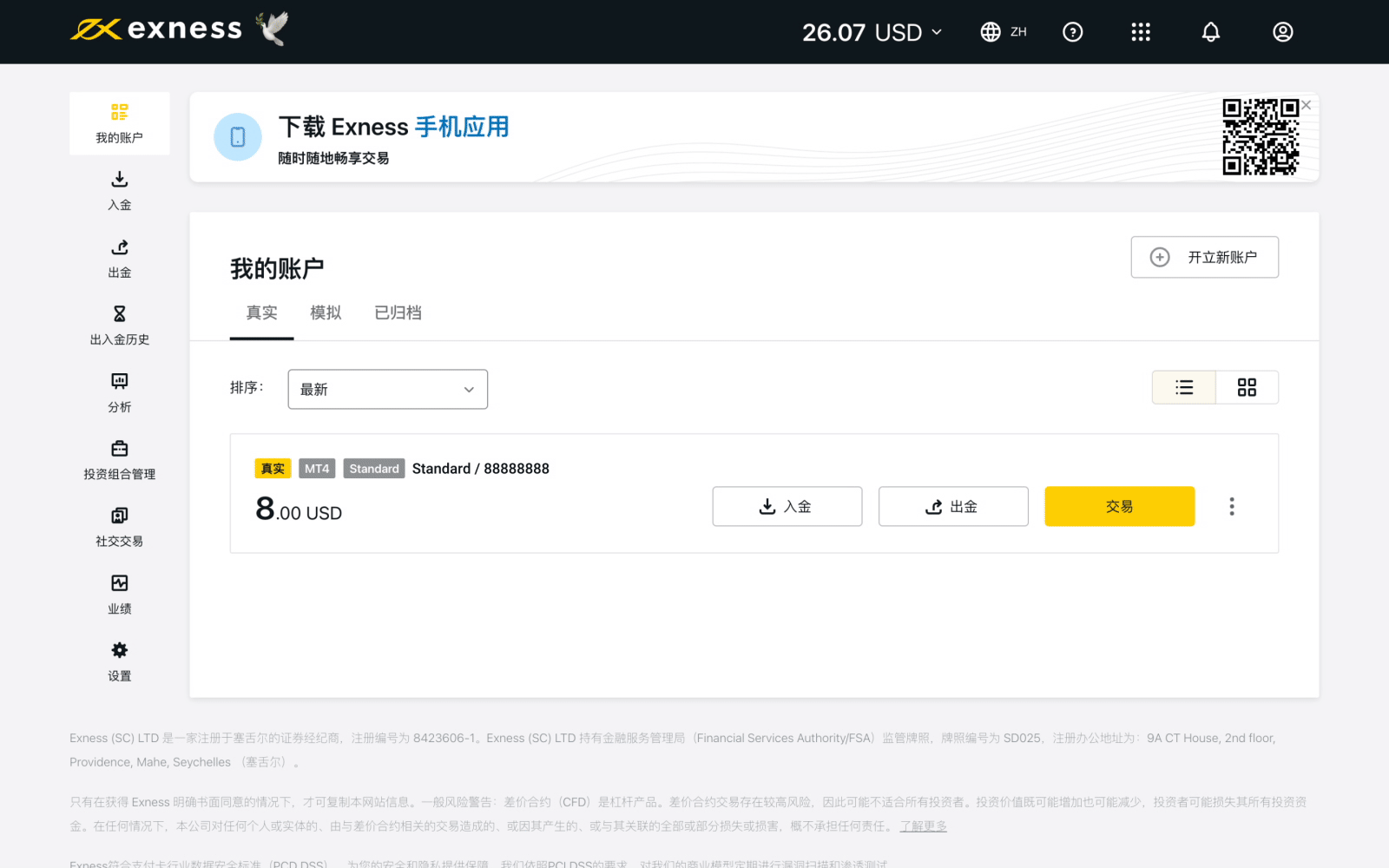
Task: Switch to grid view
Action: pyautogui.click(x=1247, y=387)
